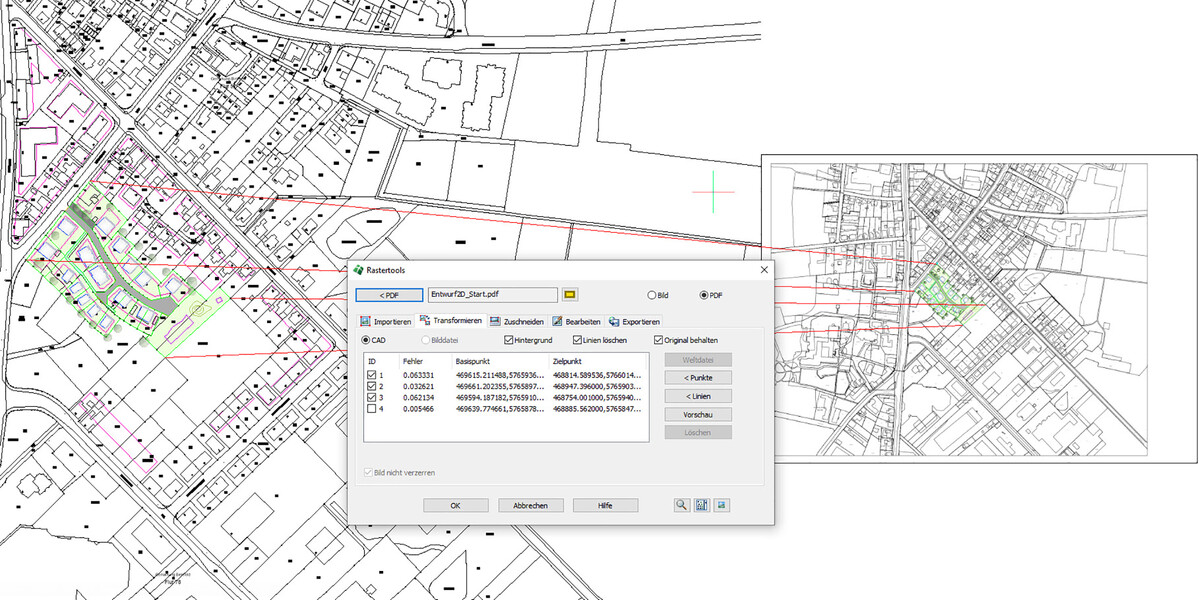Click base point 469639.774661 cell

coord(499,409)
